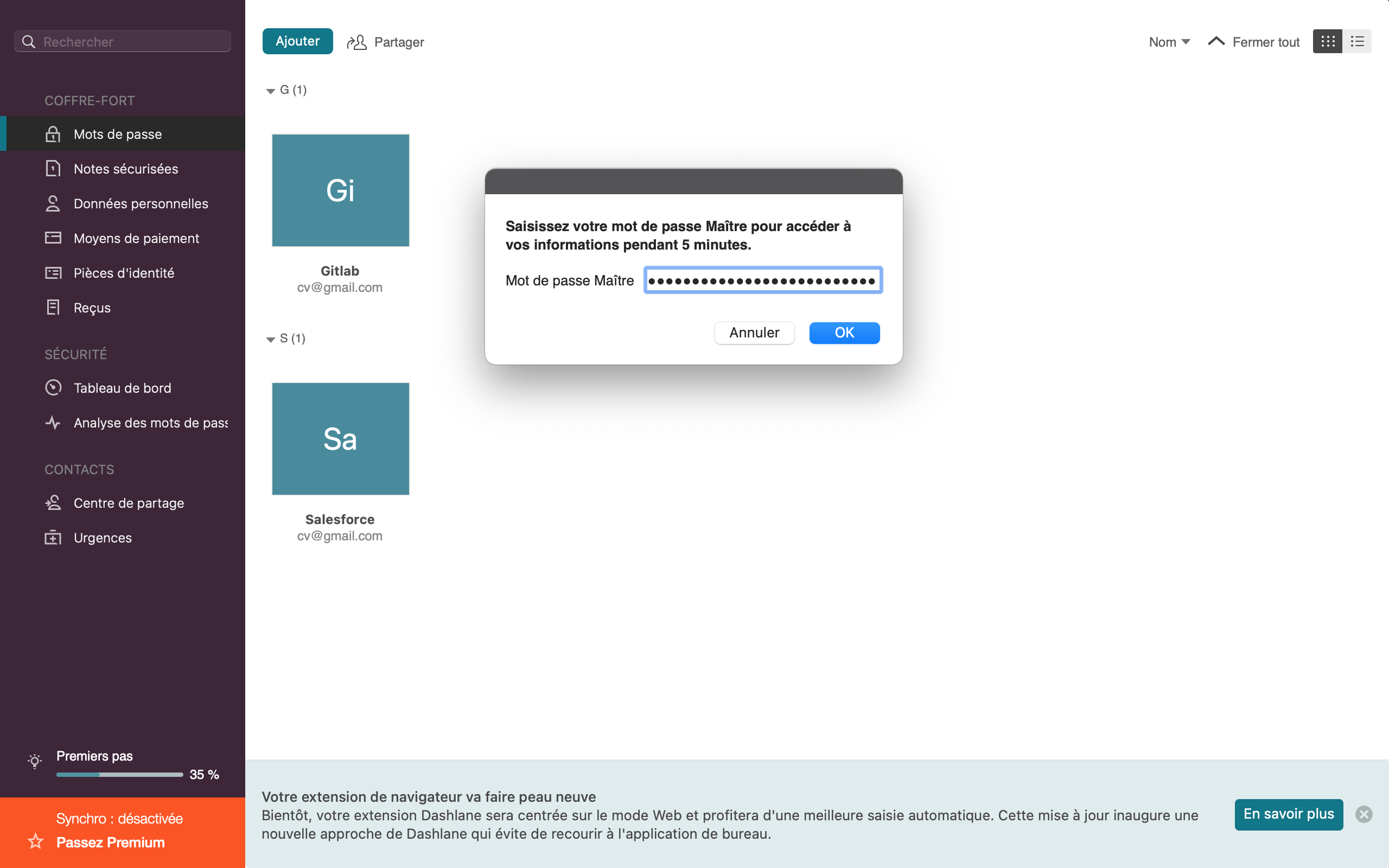Viewport: 1389px width, 868px height.
Task: Click the Synchro : désactivée status
Action: point(119,818)
